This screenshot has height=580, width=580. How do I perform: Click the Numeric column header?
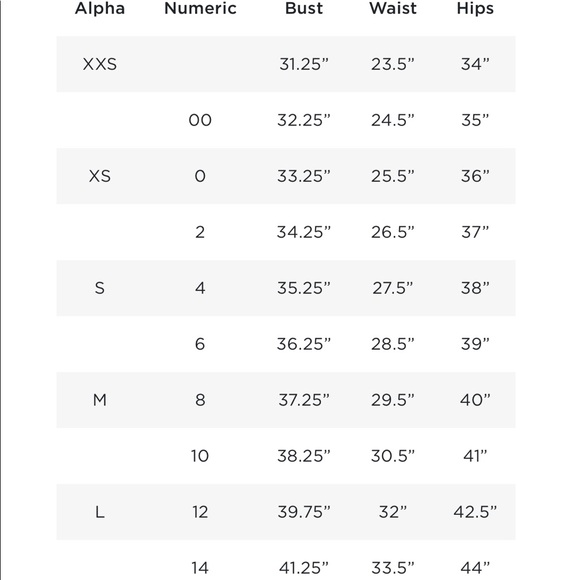pyautogui.click(x=200, y=9)
